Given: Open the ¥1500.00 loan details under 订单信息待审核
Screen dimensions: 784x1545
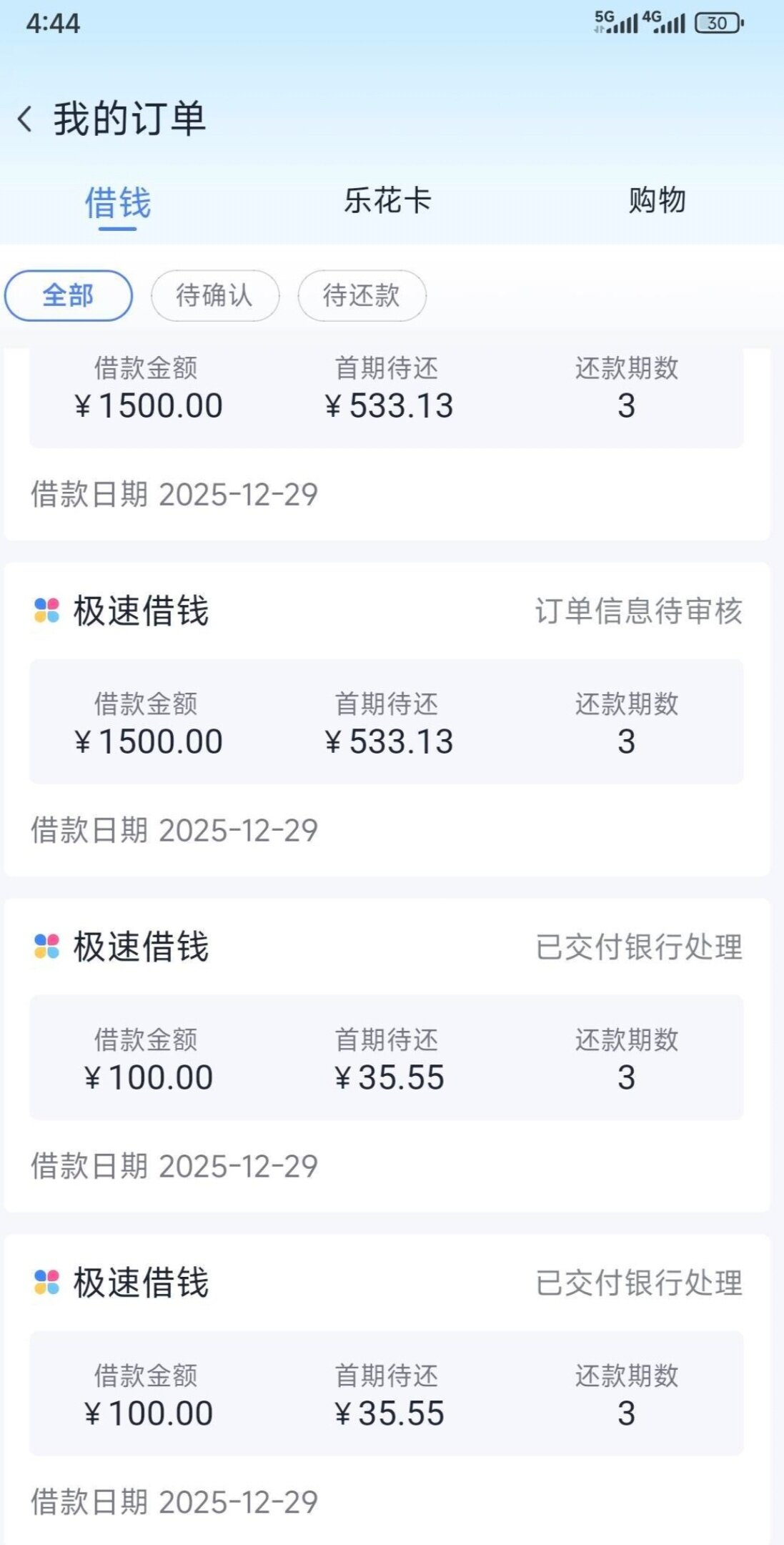Looking at the screenshot, I should [x=149, y=741].
